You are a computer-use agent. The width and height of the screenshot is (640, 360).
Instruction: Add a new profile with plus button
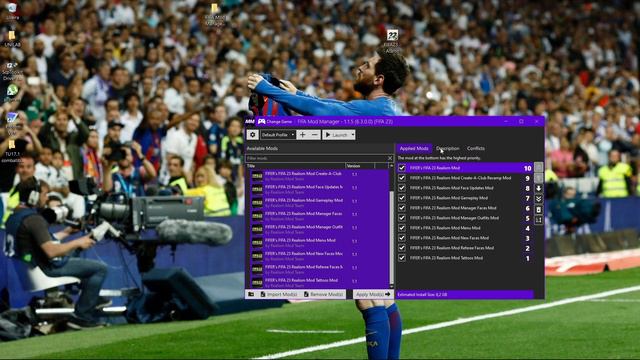(x=302, y=135)
